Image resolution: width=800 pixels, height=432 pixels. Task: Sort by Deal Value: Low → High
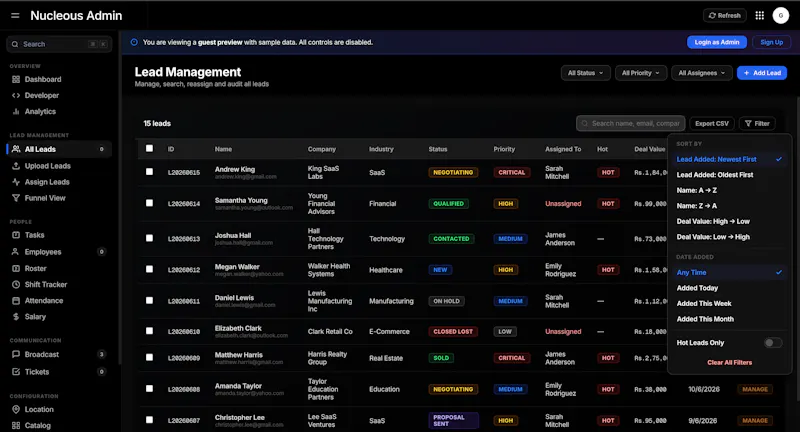tap(729, 237)
